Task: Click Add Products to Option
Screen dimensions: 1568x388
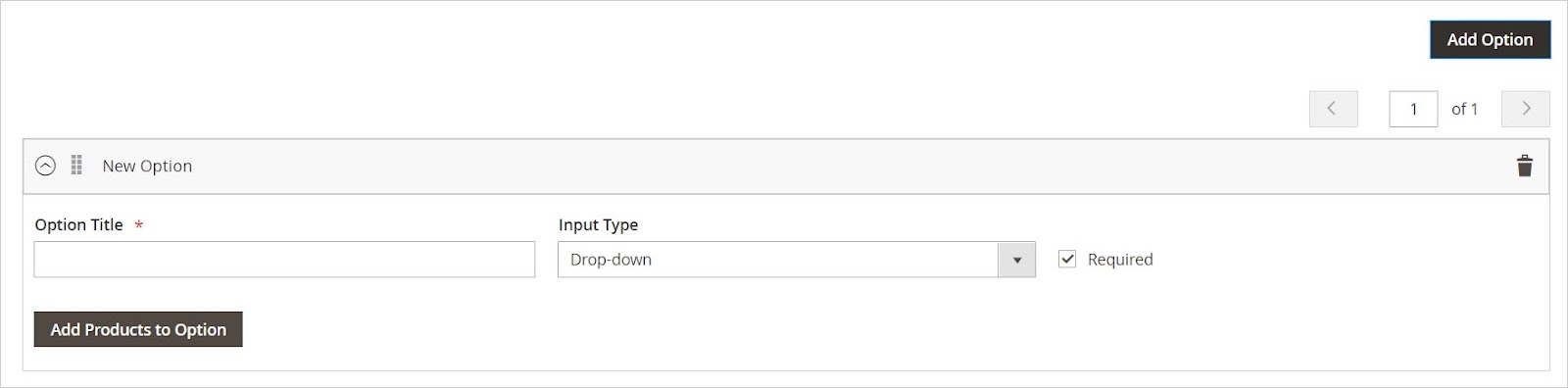Action: pos(138,329)
